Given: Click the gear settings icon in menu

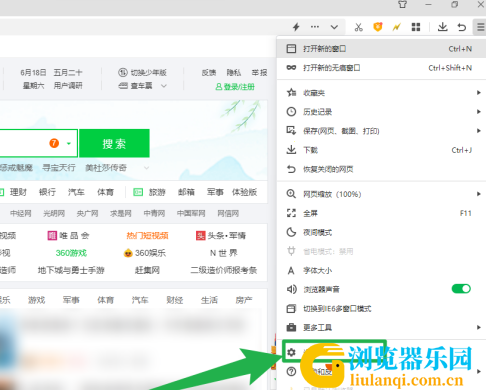Looking at the screenshot, I should click(291, 352).
